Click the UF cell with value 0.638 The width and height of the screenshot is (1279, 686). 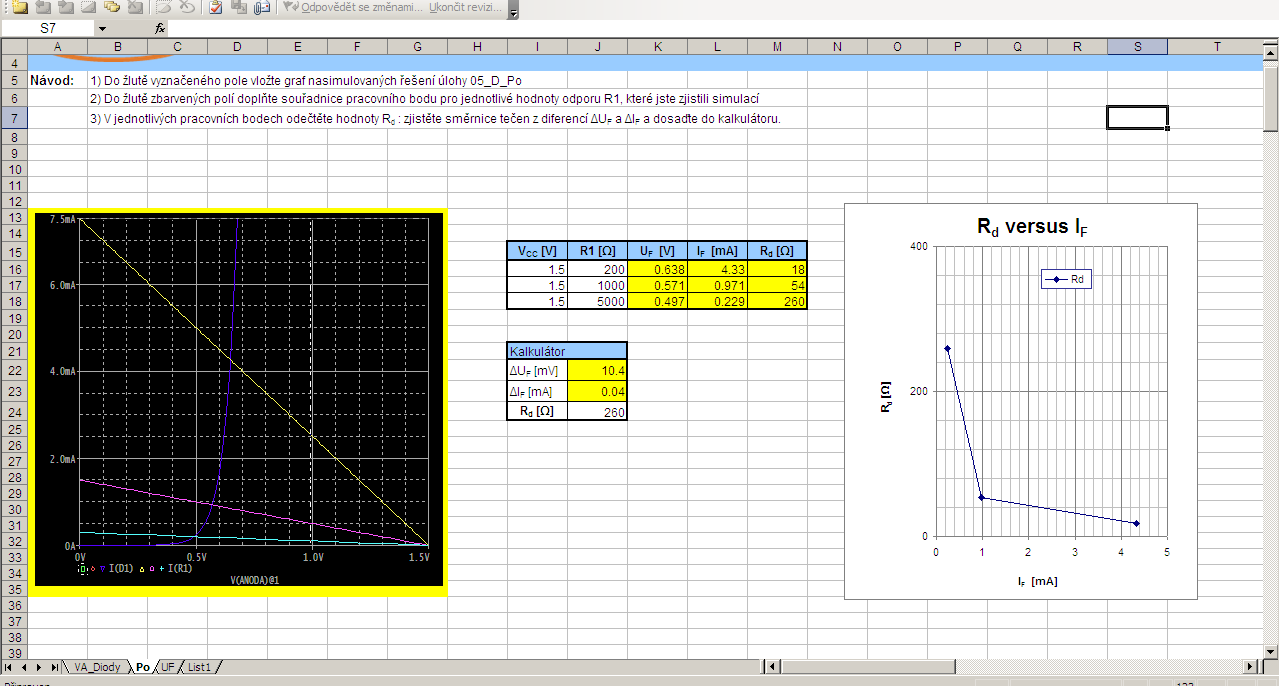tap(657, 269)
